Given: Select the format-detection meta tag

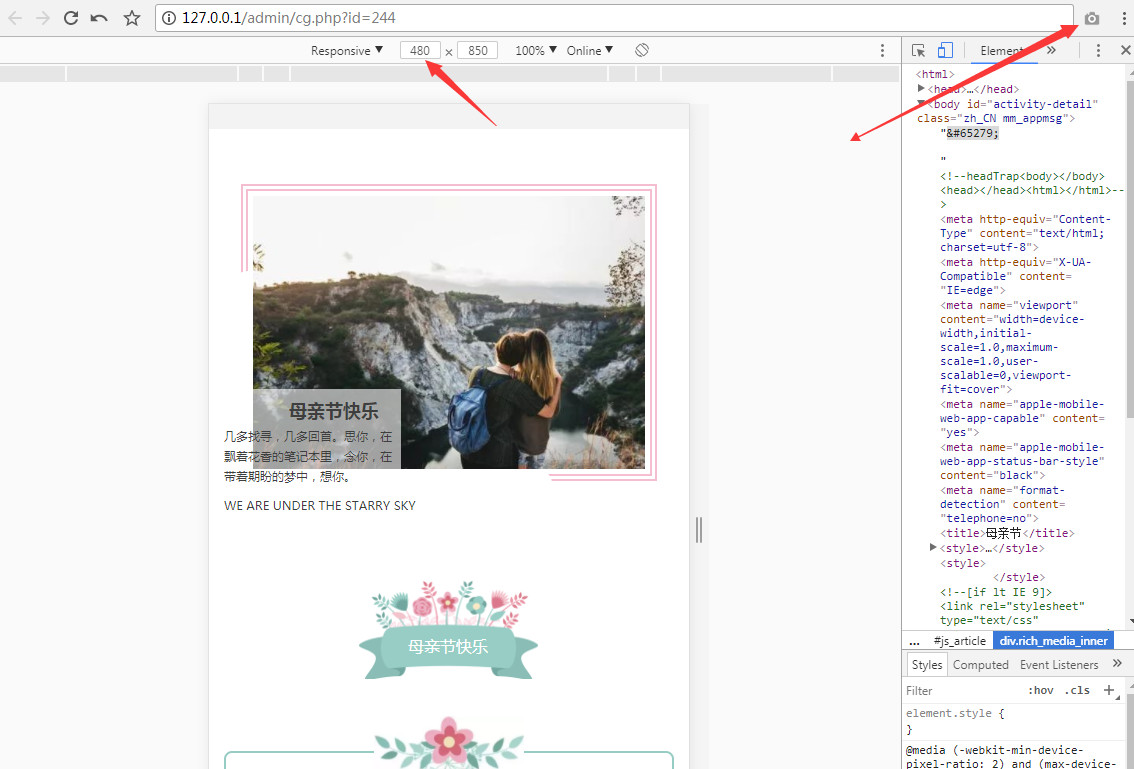Looking at the screenshot, I should (x=1004, y=504).
